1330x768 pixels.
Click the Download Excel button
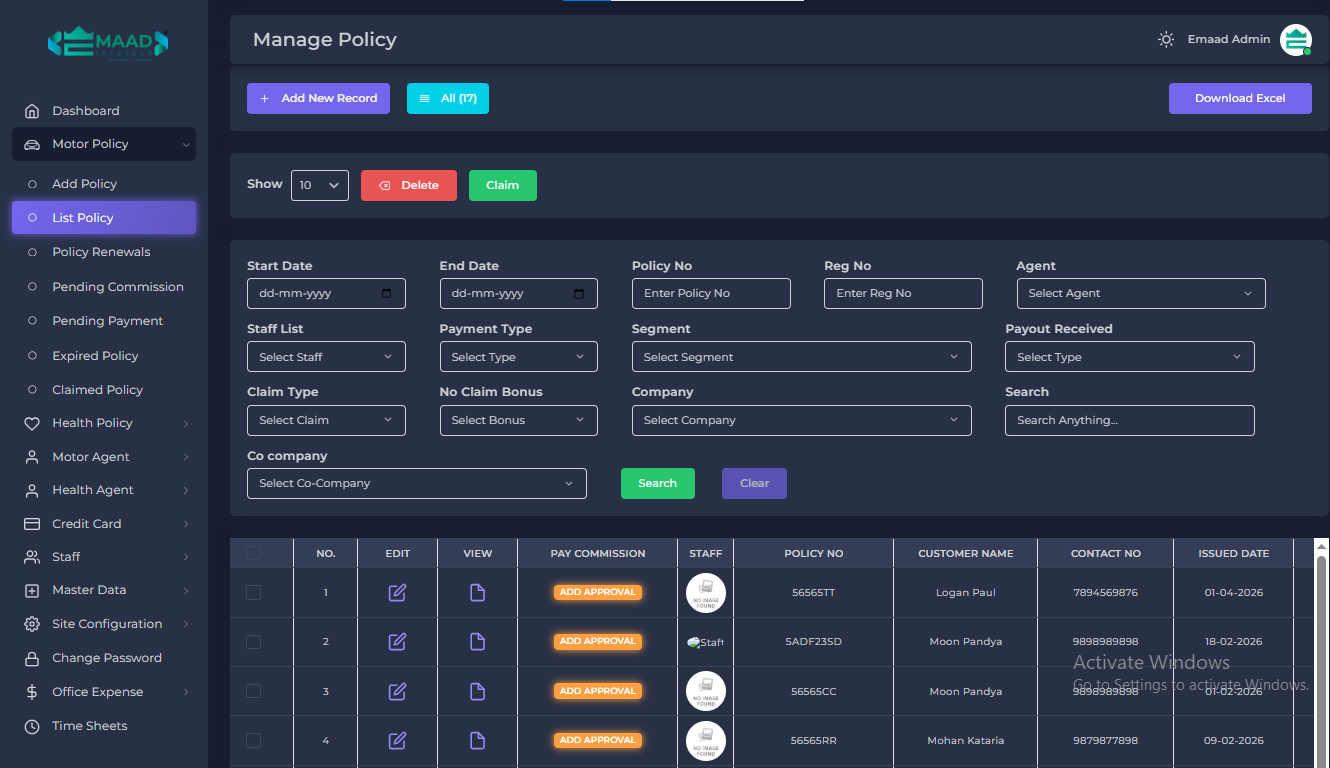pos(1239,98)
